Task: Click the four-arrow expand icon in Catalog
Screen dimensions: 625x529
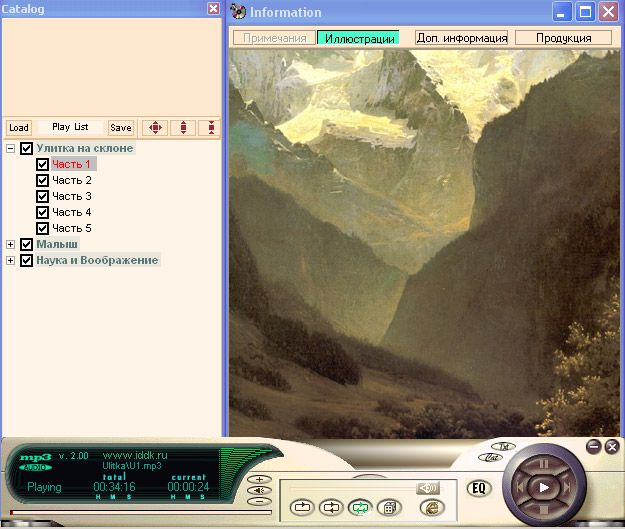Action: [x=155, y=127]
